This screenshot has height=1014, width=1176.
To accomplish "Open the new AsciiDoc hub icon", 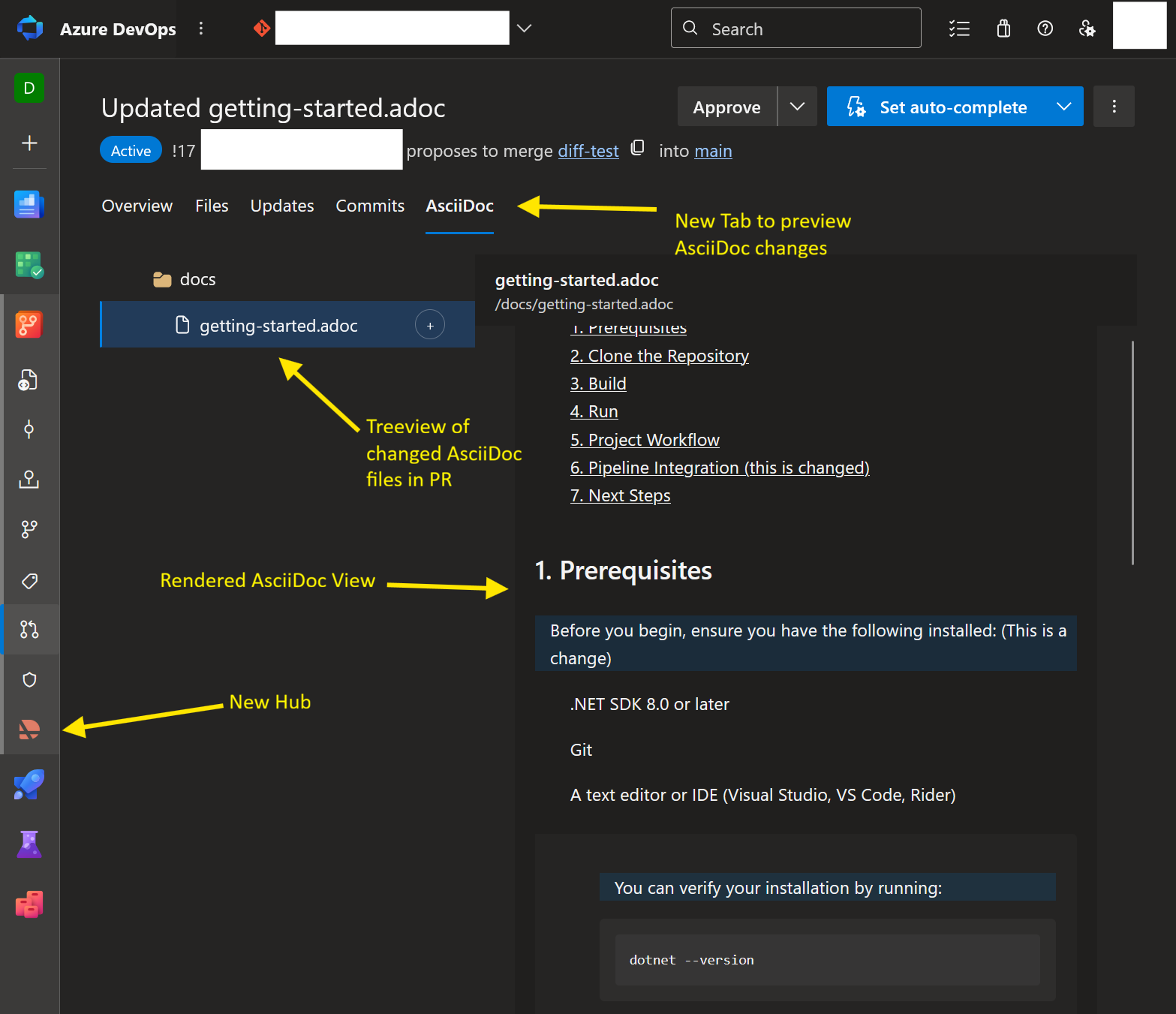I will (x=29, y=729).
